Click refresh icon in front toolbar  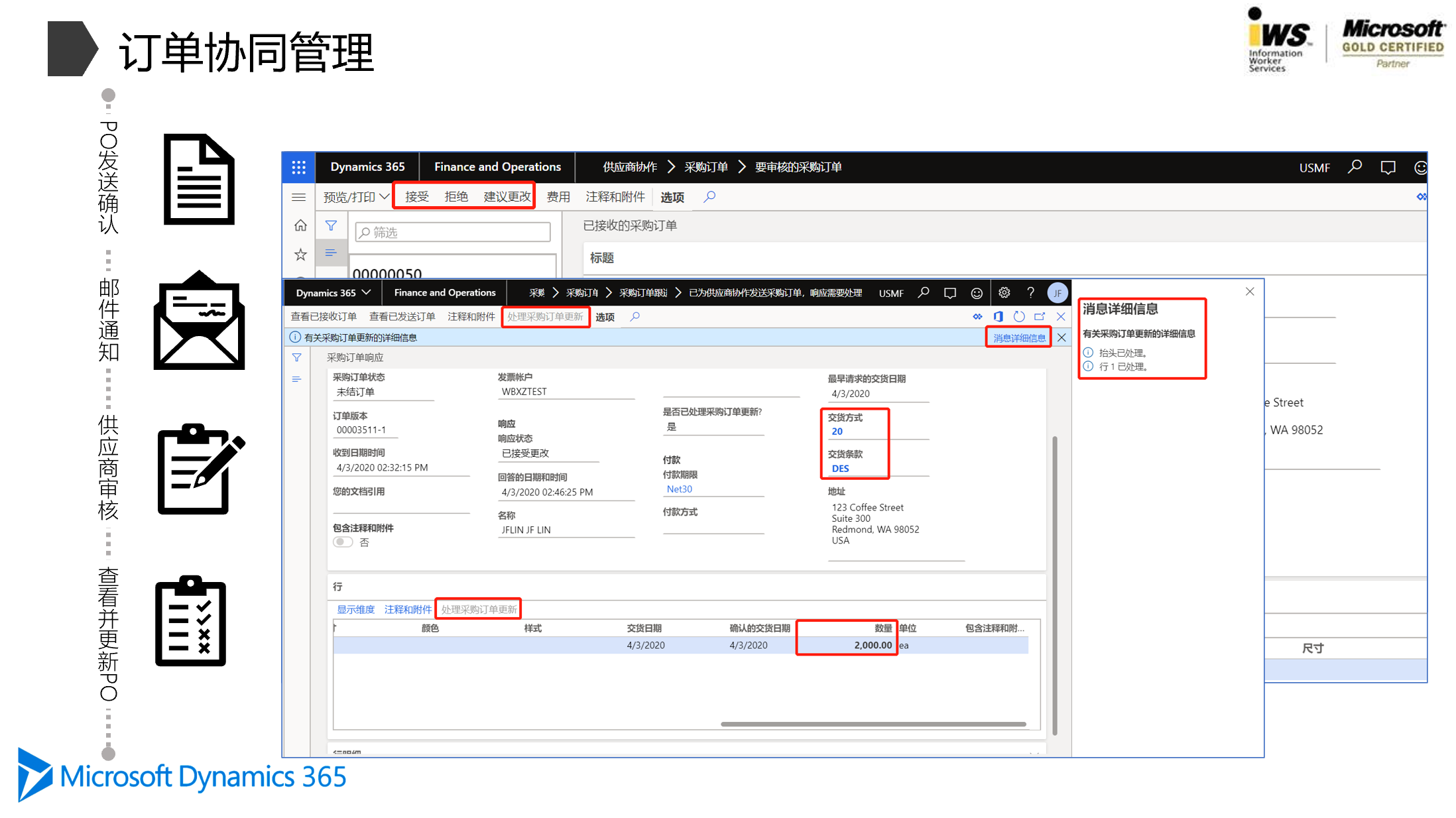[1019, 317]
